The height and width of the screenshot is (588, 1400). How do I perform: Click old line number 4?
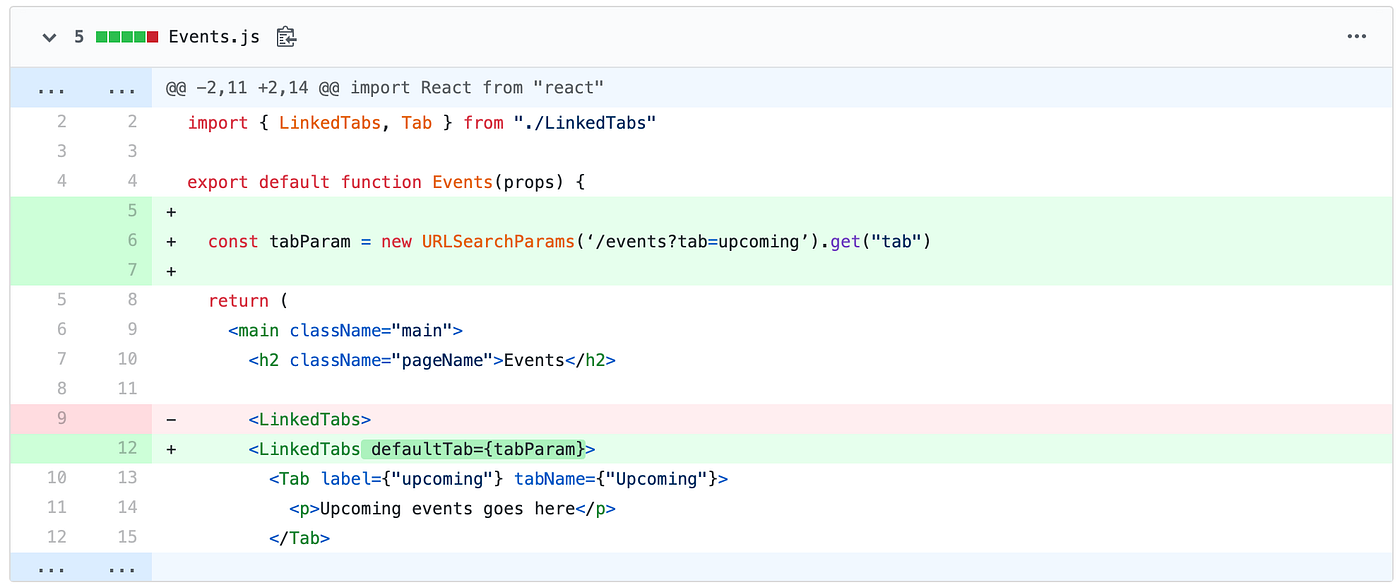coord(61,181)
